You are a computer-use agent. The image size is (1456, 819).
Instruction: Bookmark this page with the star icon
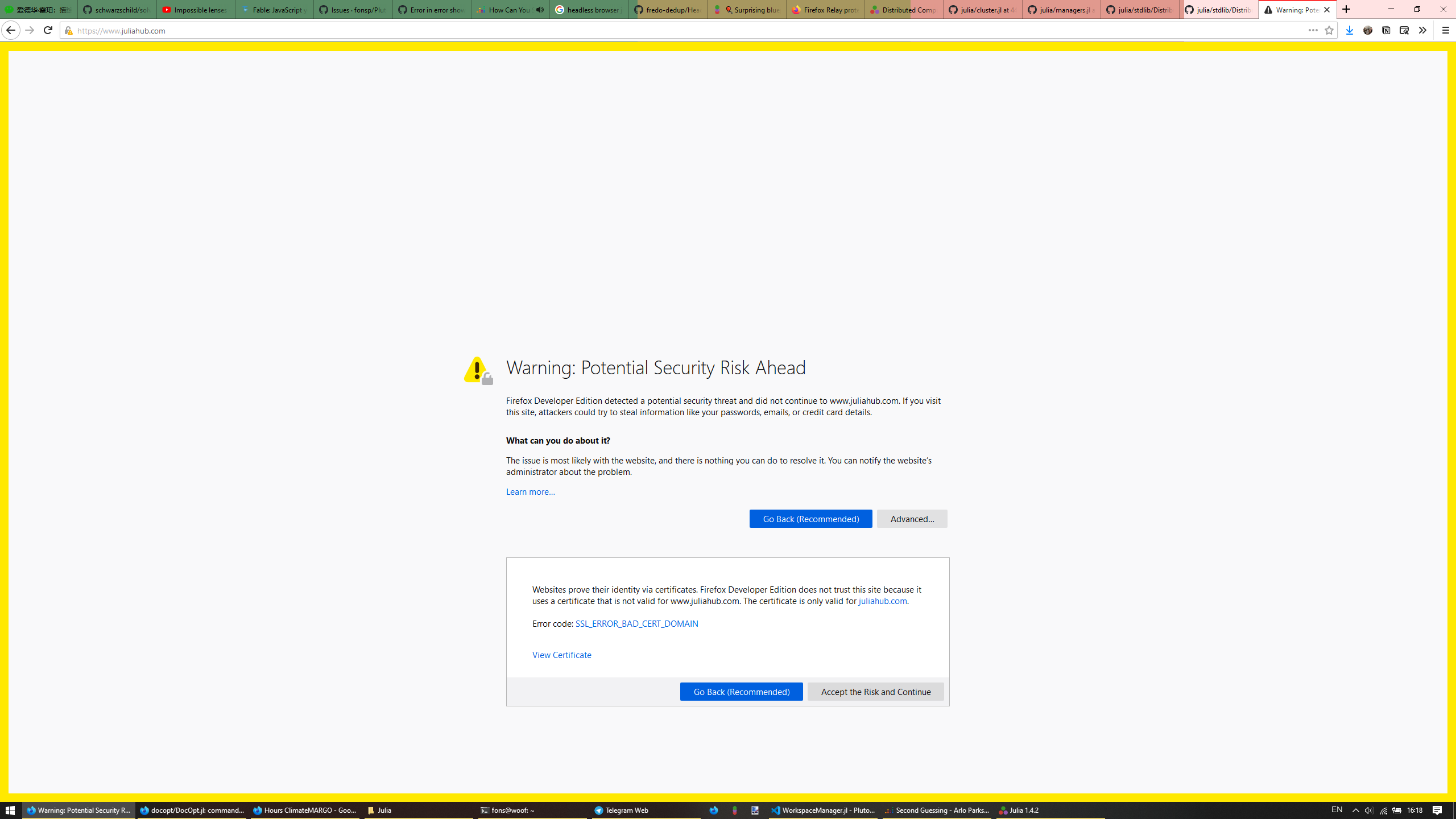click(x=1329, y=30)
